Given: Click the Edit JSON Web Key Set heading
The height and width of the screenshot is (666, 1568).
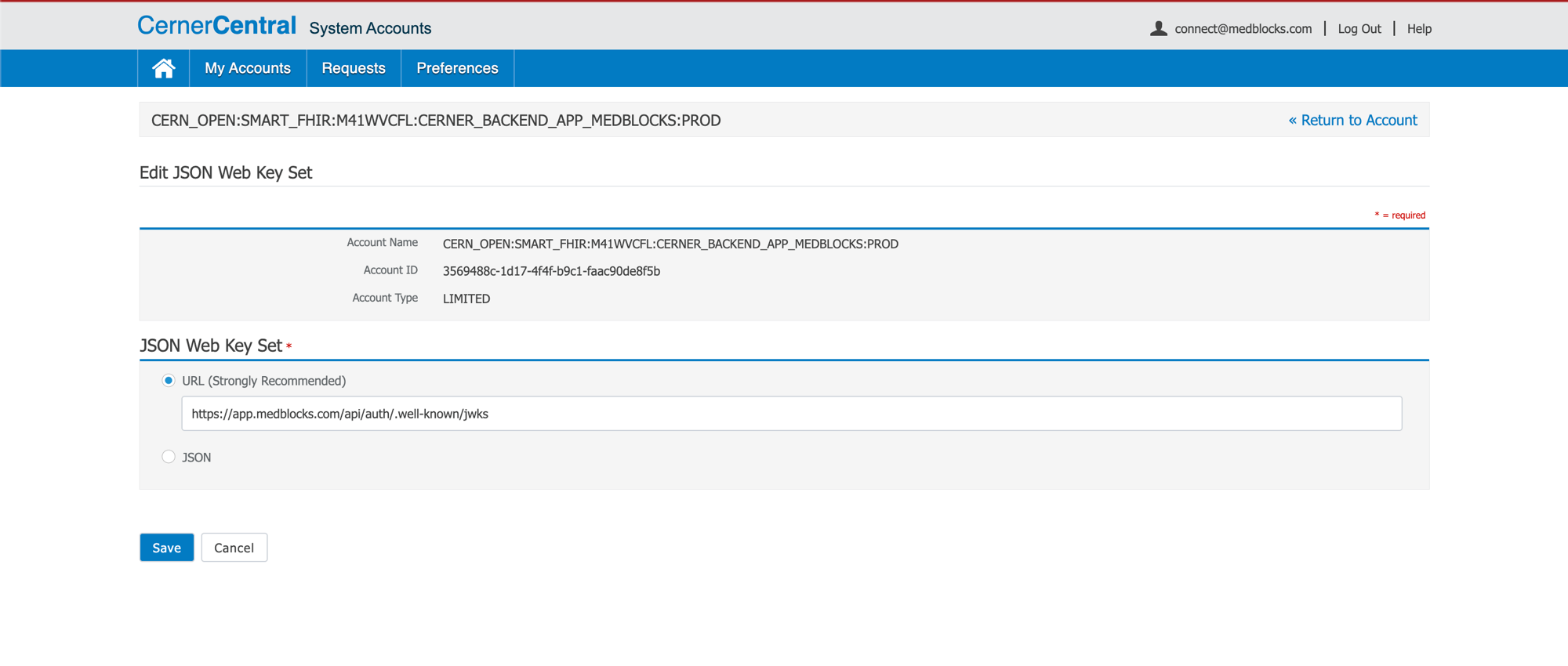Looking at the screenshot, I should [226, 172].
